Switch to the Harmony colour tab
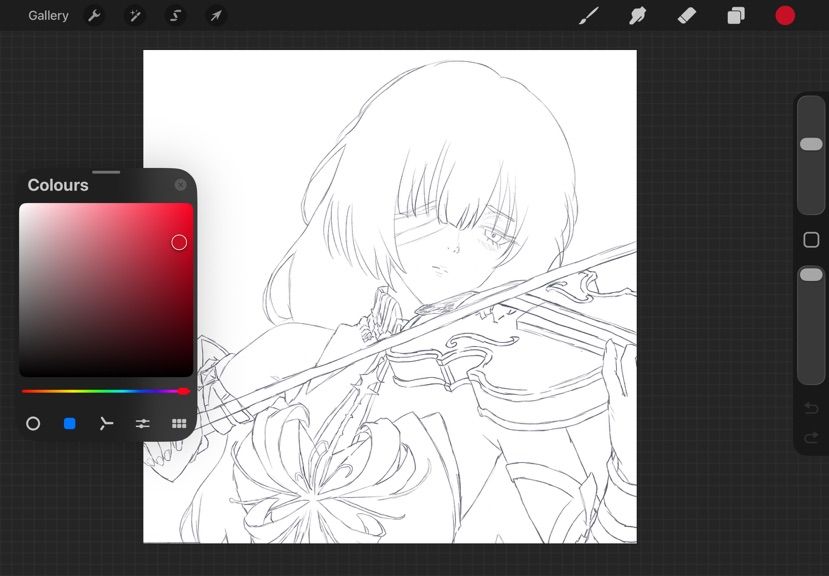This screenshot has height=576, width=829. tap(106, 424)
